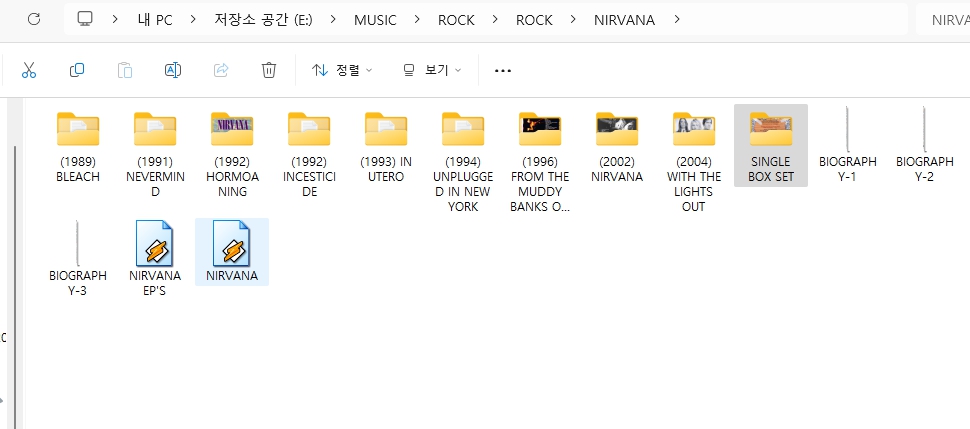Select the SINGLE BOX SET folder
970x429 pixels.
tap(771, 145)
